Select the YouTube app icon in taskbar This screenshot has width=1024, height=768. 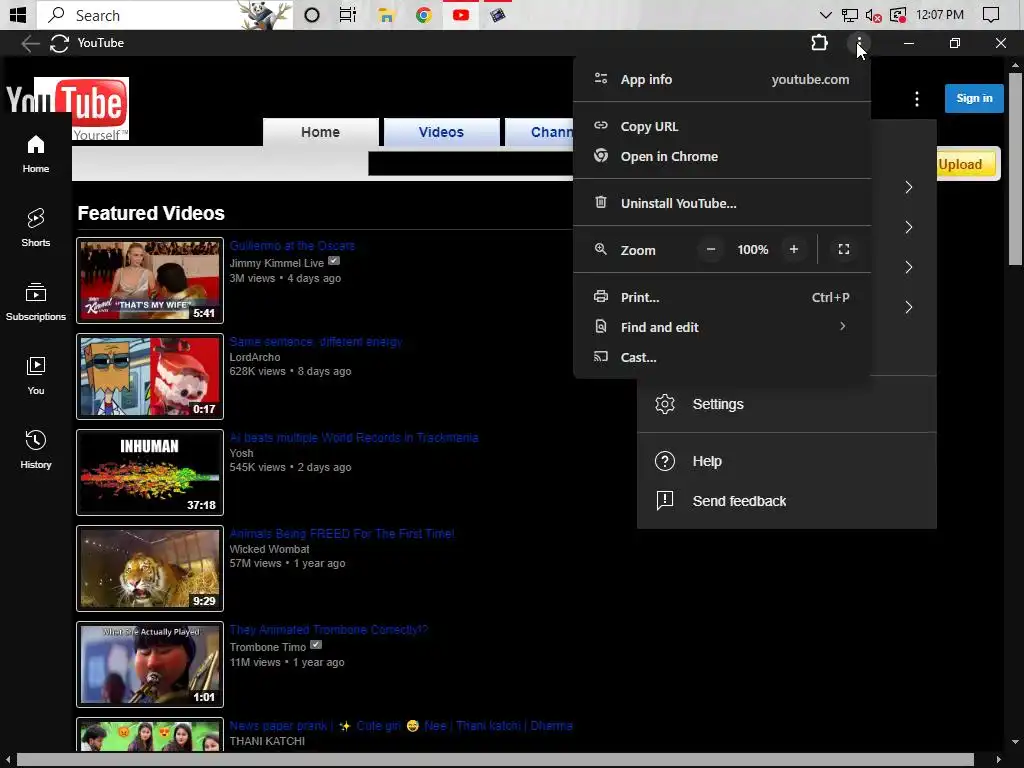tap(461, 15)
